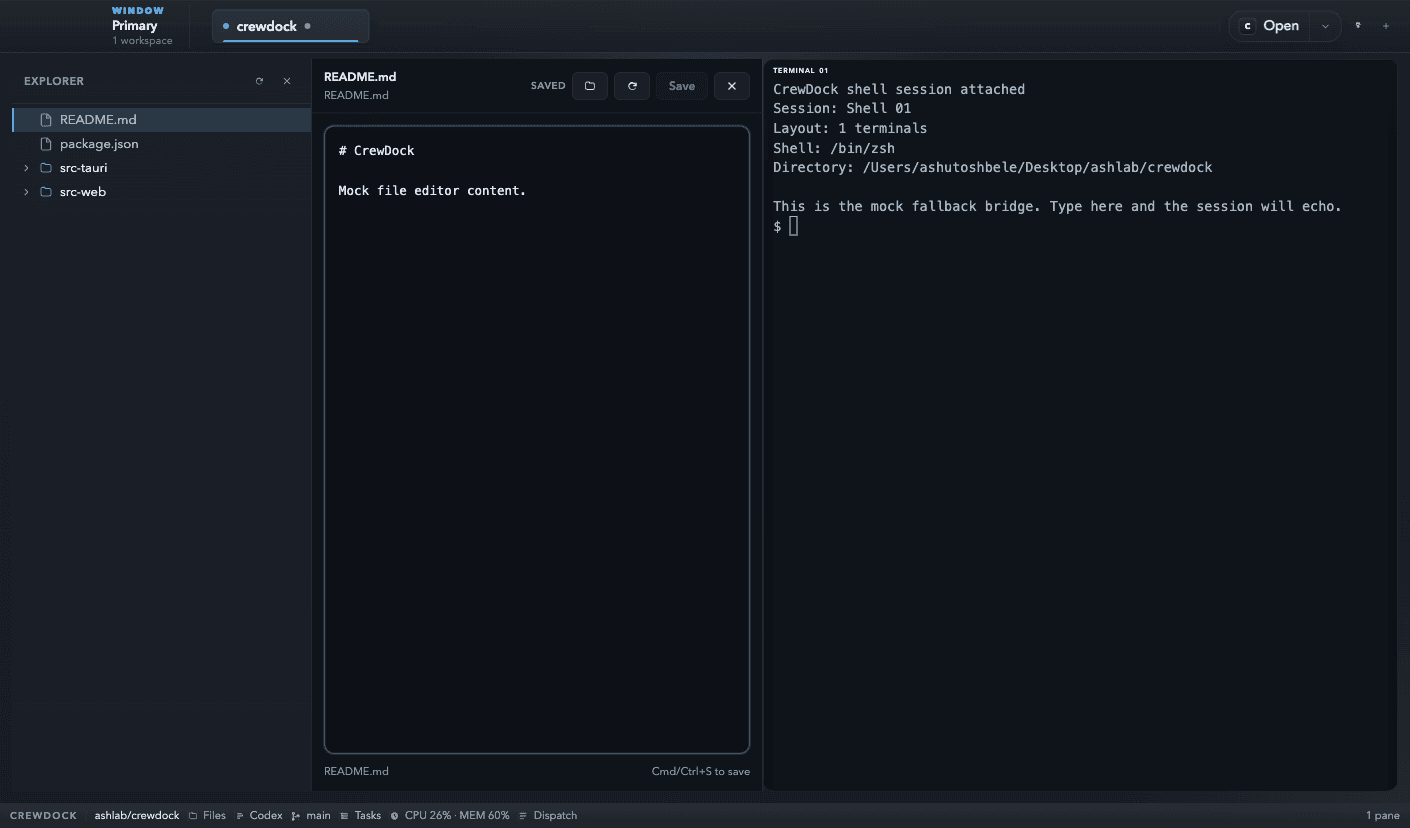Screen dimensions: 1410x828
Task: Open the Tasks panel in the status bar
Action: click(x=366, y=815)
